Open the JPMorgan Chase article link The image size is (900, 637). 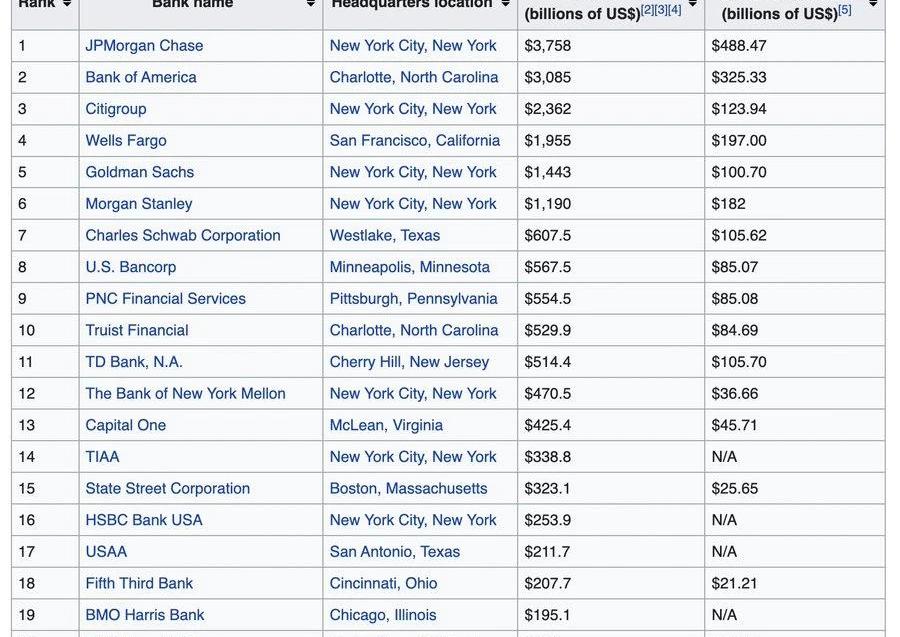[144, 45]
